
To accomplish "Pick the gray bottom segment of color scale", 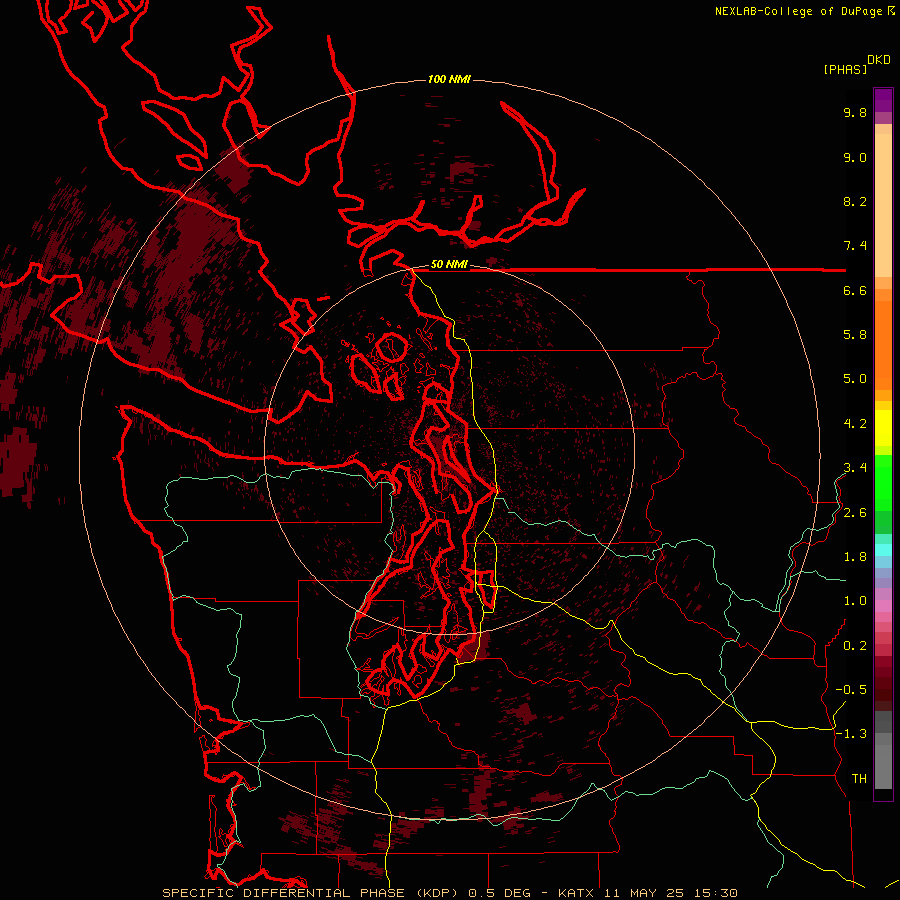I will click(x=883, y=766).
